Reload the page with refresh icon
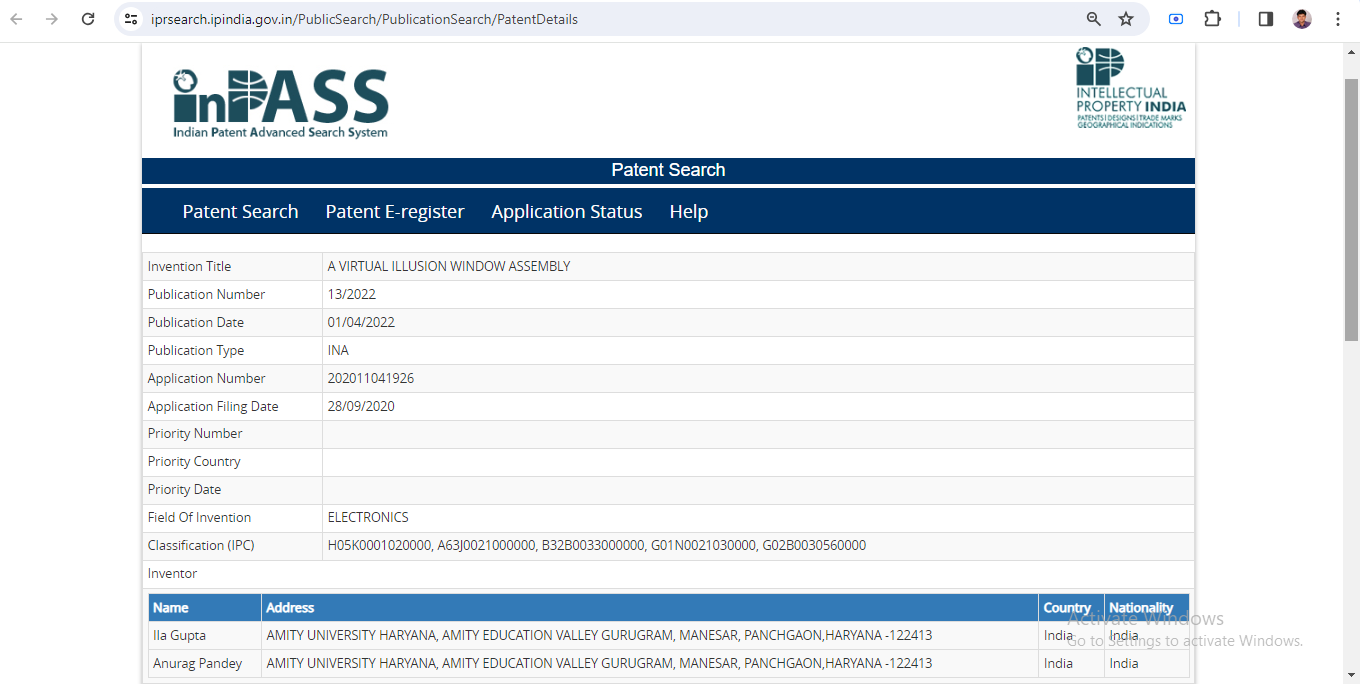Viewport: 1366px width, 684px height. pyautogui.click(x=88, y=19)
